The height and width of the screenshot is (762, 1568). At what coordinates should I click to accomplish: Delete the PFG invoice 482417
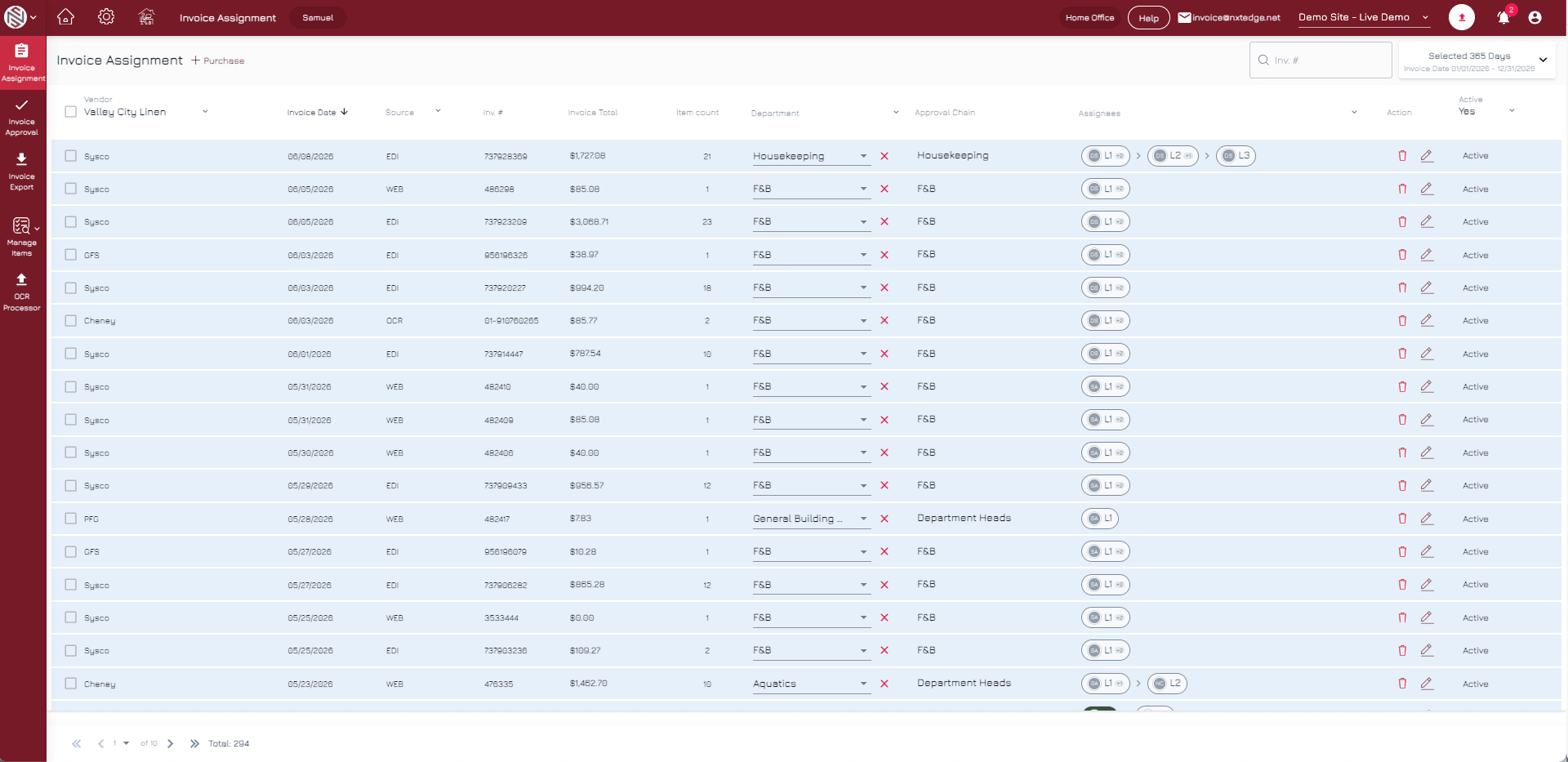[x=1402, y=519]
